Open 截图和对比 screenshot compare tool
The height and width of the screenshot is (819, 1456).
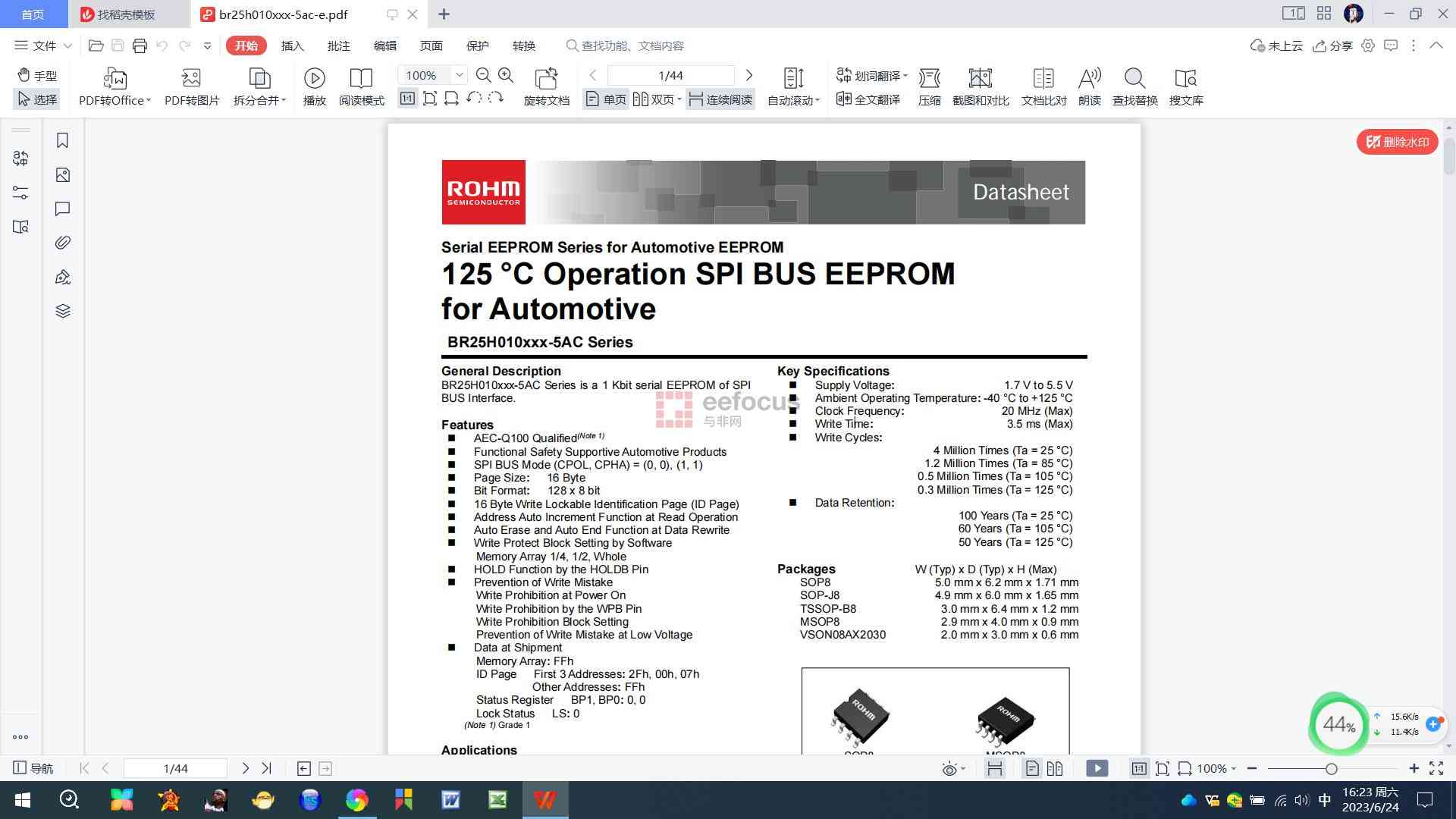tap(981, 87)
